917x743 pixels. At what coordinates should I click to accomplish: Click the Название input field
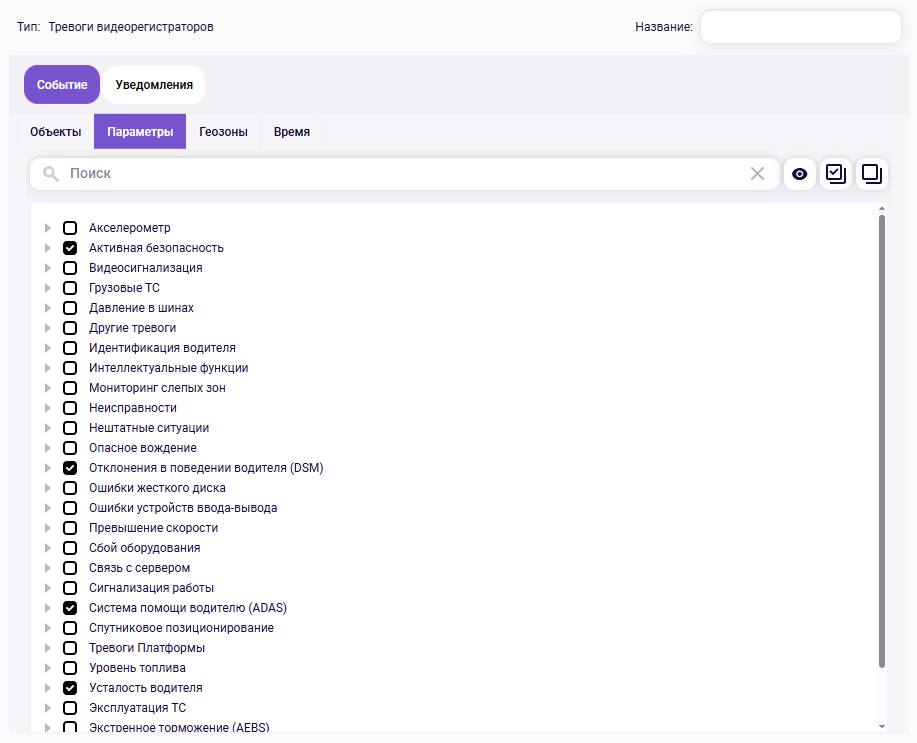(800, 27)
